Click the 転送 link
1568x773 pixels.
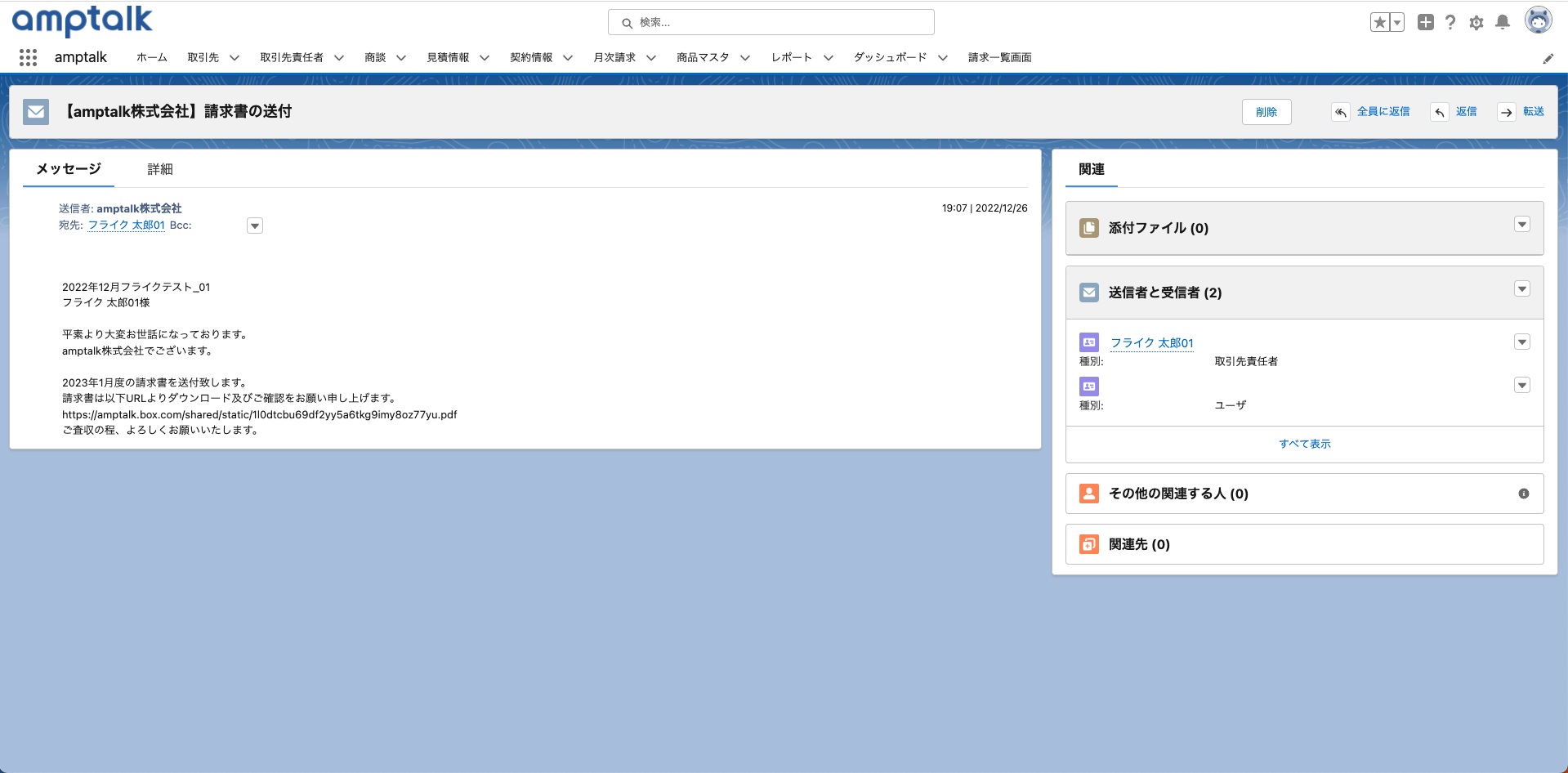coord(1534,112)
